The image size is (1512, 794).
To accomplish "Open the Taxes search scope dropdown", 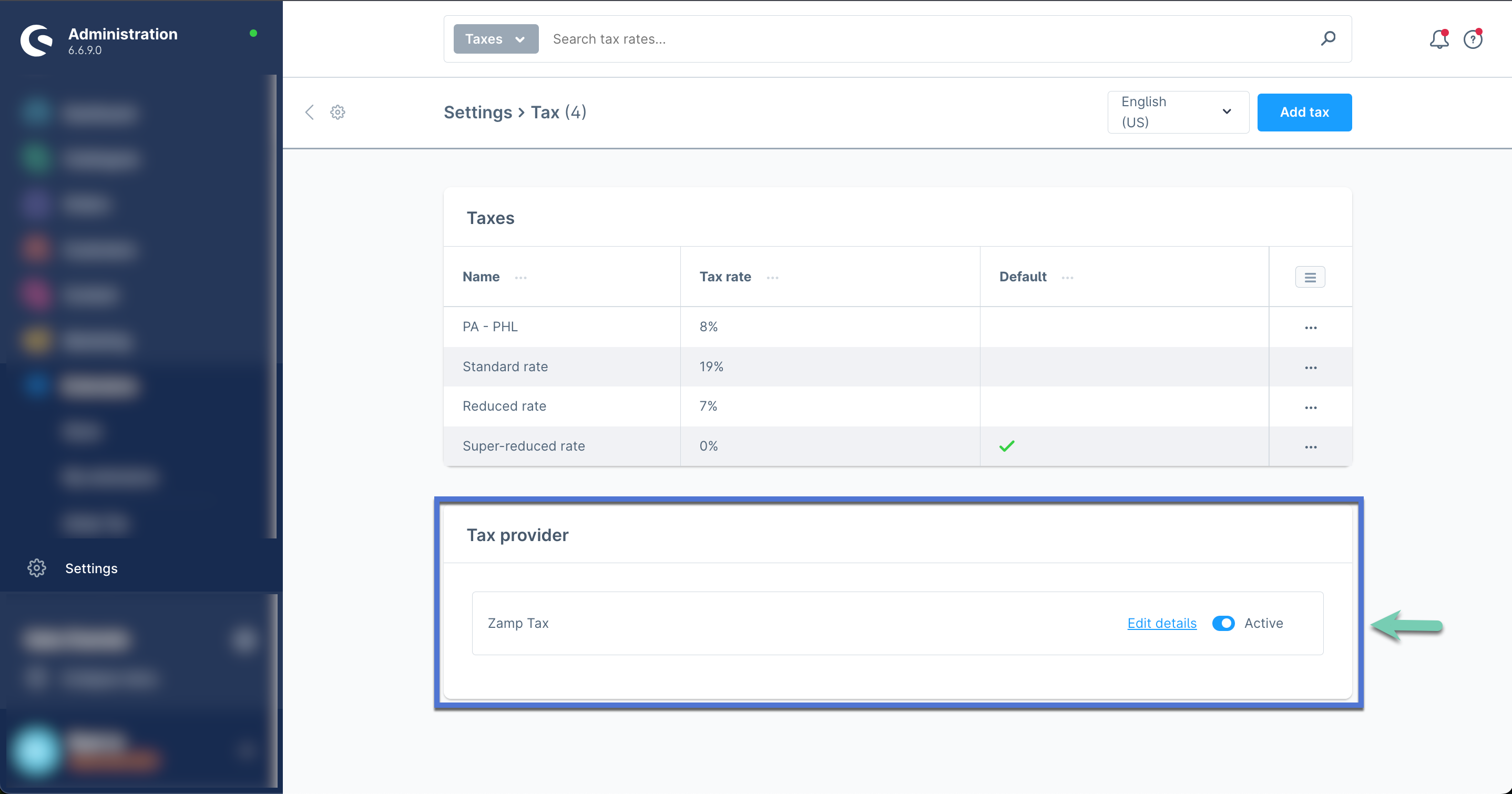I will pyautogui.click(x=496, y=39).
